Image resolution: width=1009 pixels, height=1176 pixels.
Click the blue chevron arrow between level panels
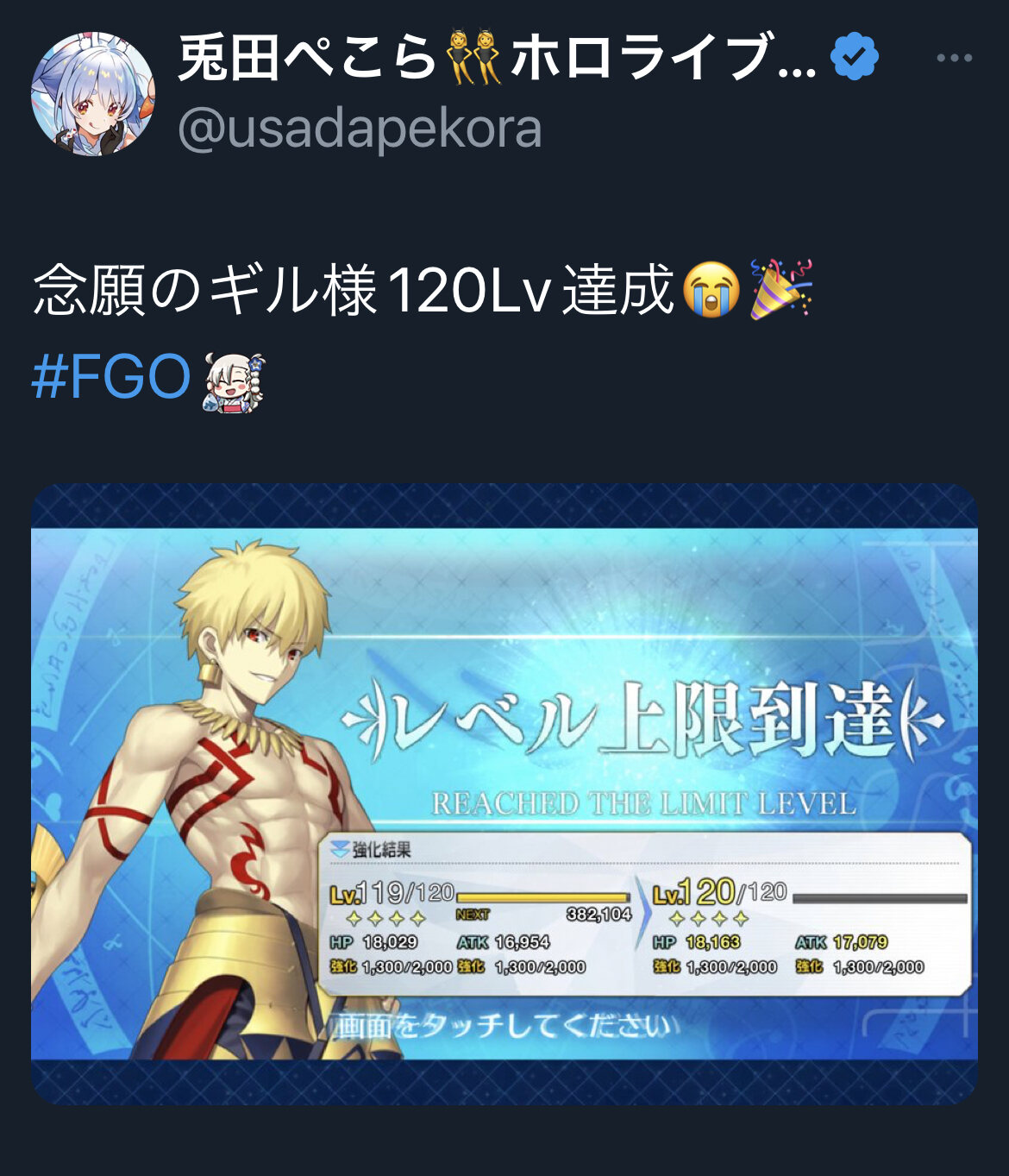click(642, 913)
